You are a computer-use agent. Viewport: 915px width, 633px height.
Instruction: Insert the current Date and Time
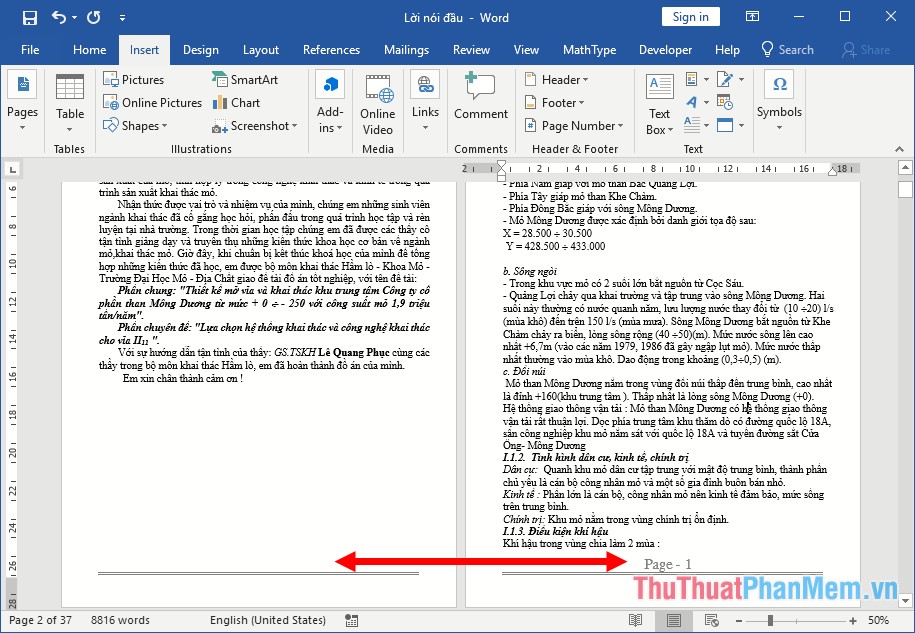tap(724, 101)
